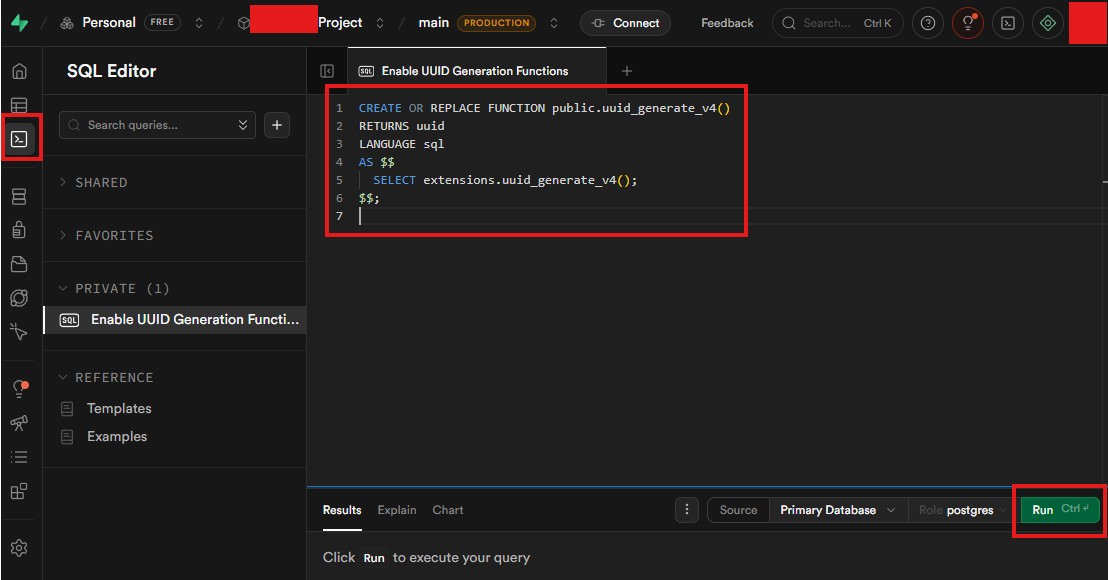The width and height of the screenshot is (1108, 580).
Task: Click the Connect button
Action: pos(625,23)
